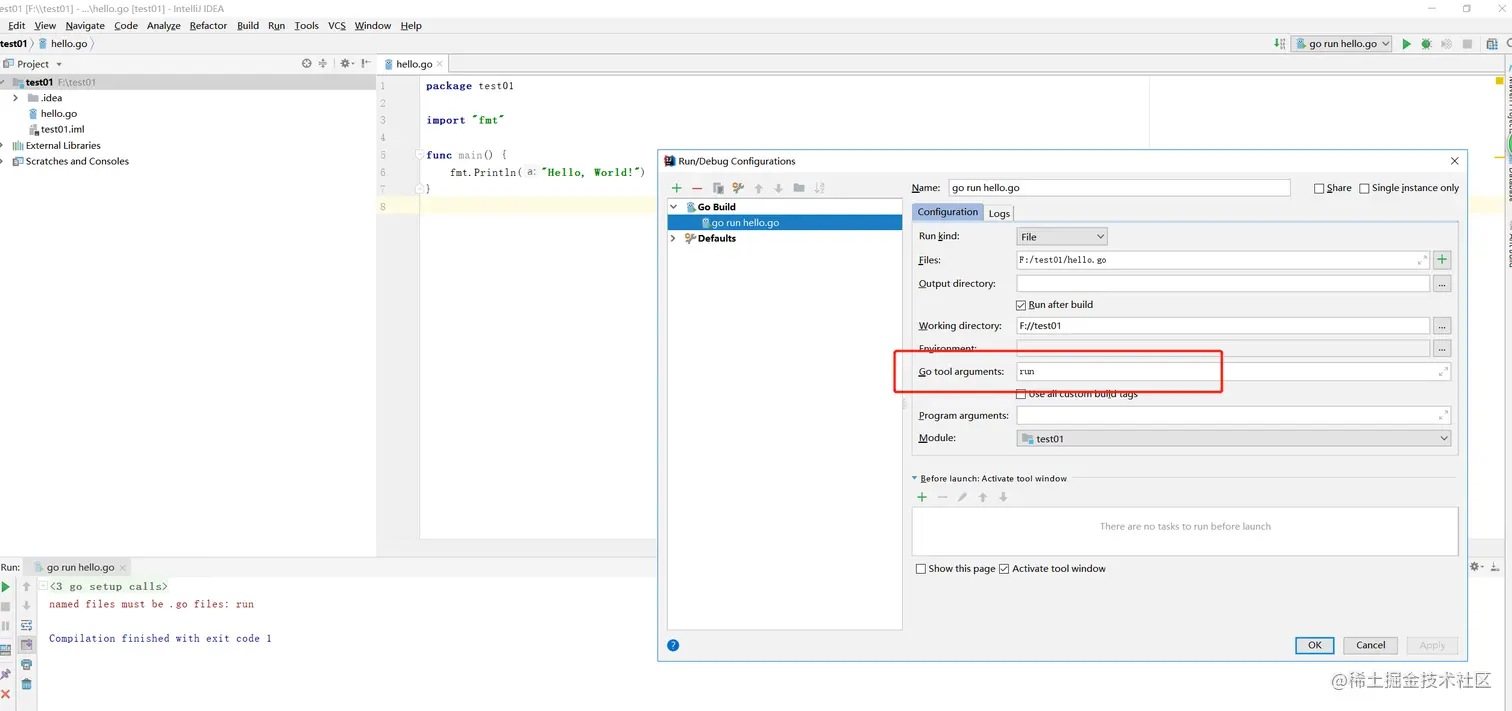Uncheck Run after build
Screen dimensions: 1512x711
pos(1054,305)
